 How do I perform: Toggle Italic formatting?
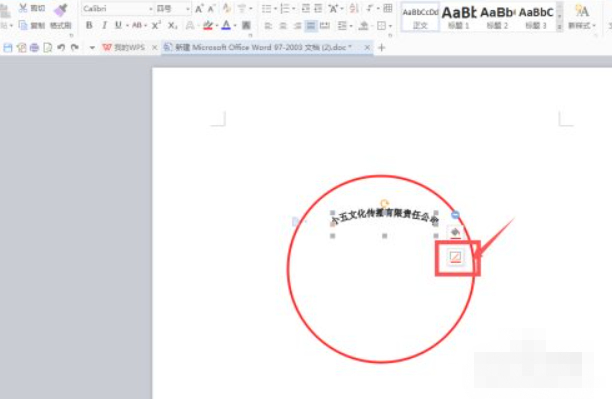(x=104, y=26)
